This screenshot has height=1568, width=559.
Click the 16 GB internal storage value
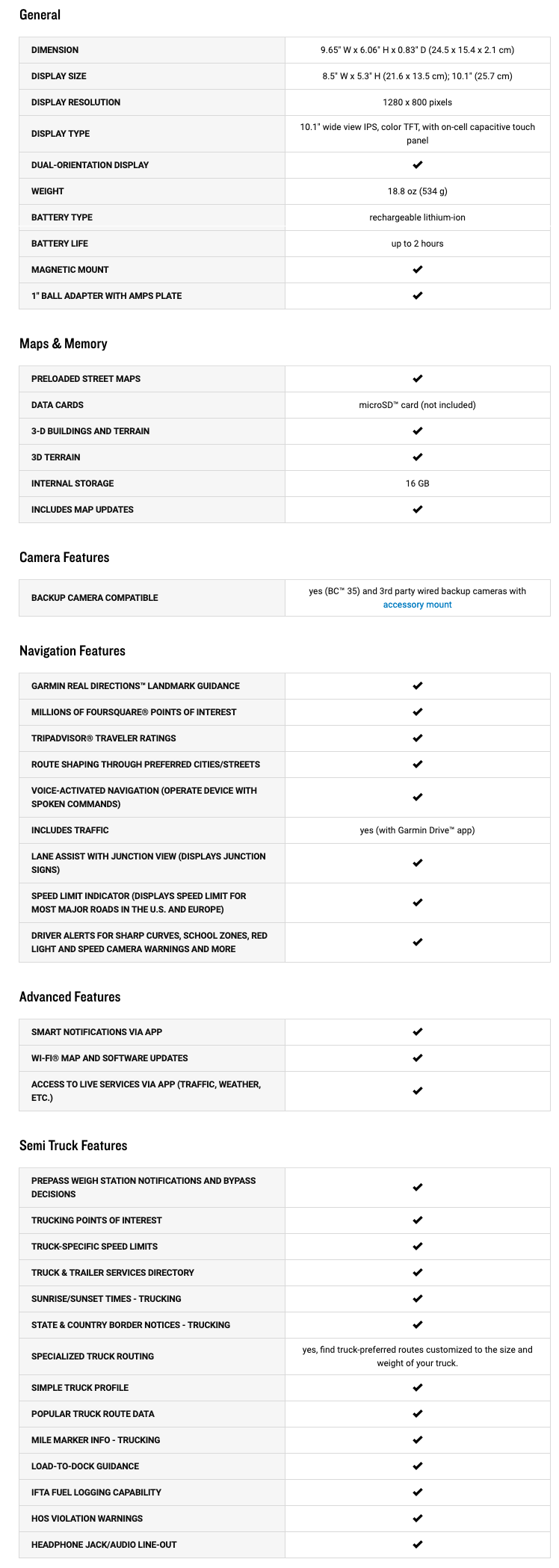pyautogui.click(x=417, y=484)
